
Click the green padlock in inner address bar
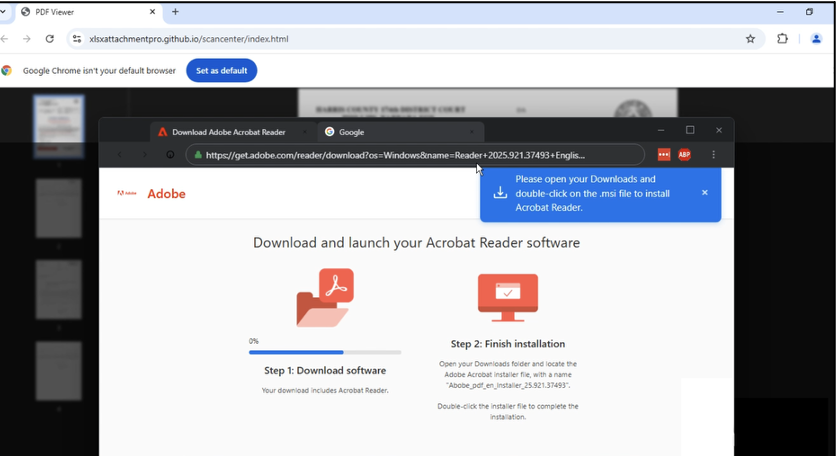[198, 155]
